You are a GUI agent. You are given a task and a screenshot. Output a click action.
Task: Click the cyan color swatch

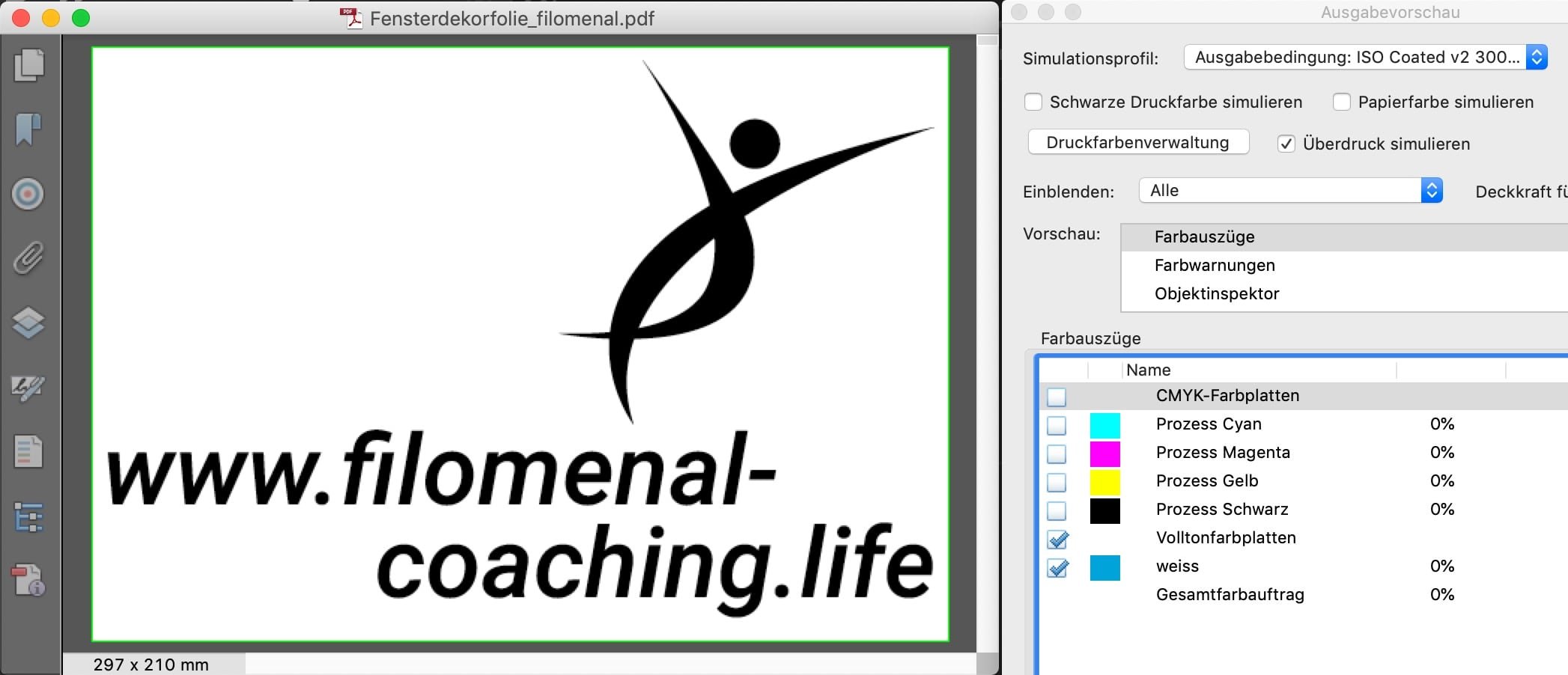point(1105,425)
